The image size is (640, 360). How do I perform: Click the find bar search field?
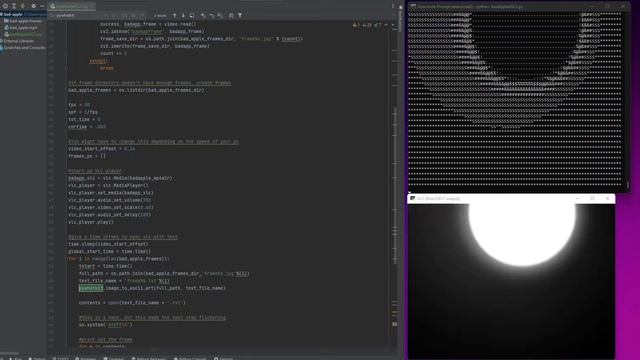pyautogui.click(x=80, y=16)
